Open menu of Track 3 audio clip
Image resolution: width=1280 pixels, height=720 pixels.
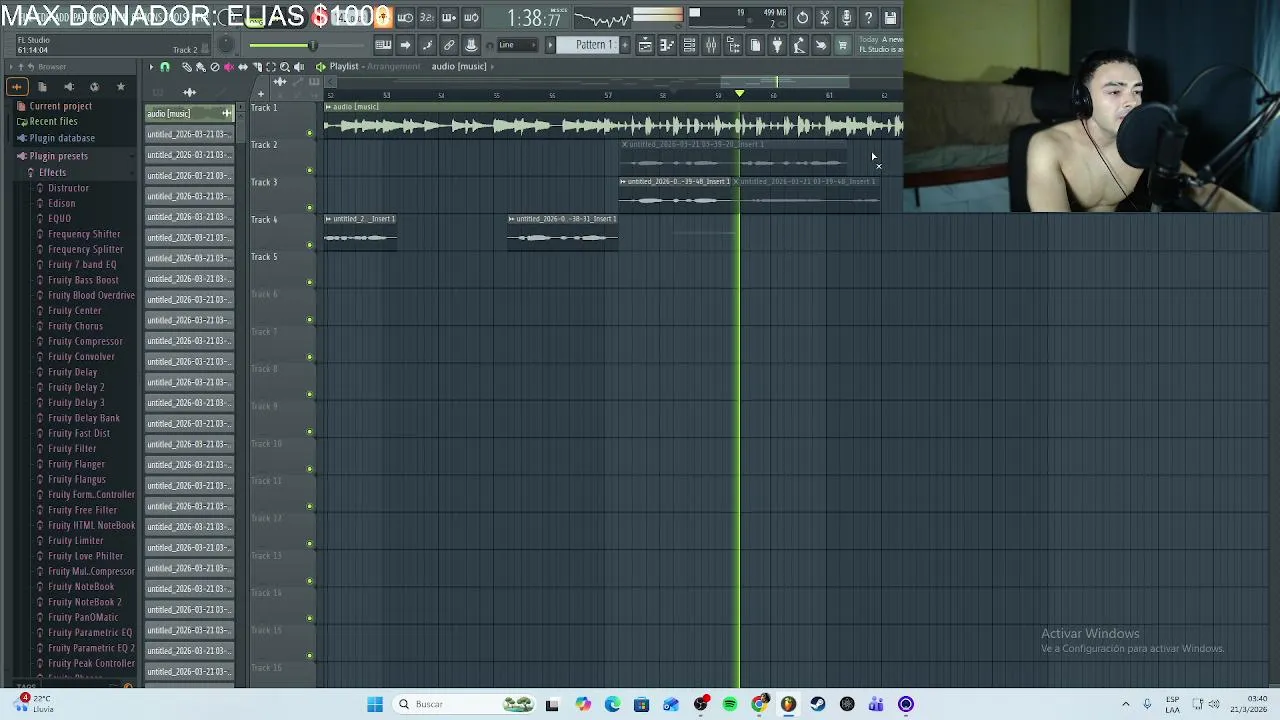pos(622,181)
